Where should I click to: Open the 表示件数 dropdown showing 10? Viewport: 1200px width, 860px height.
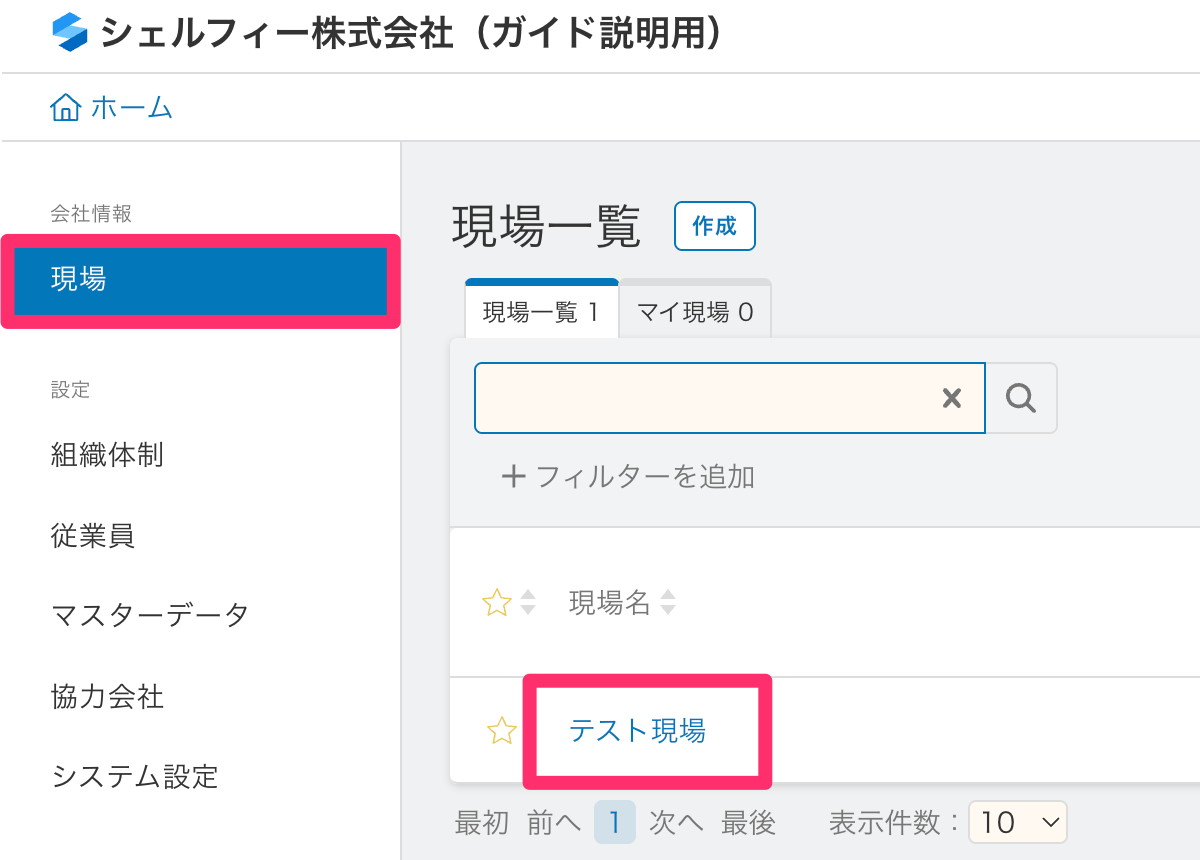click(1017, 822)
